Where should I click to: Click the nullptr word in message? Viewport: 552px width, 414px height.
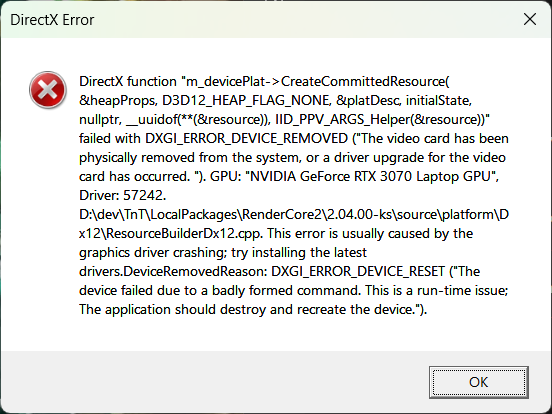[x=100, y=119]
